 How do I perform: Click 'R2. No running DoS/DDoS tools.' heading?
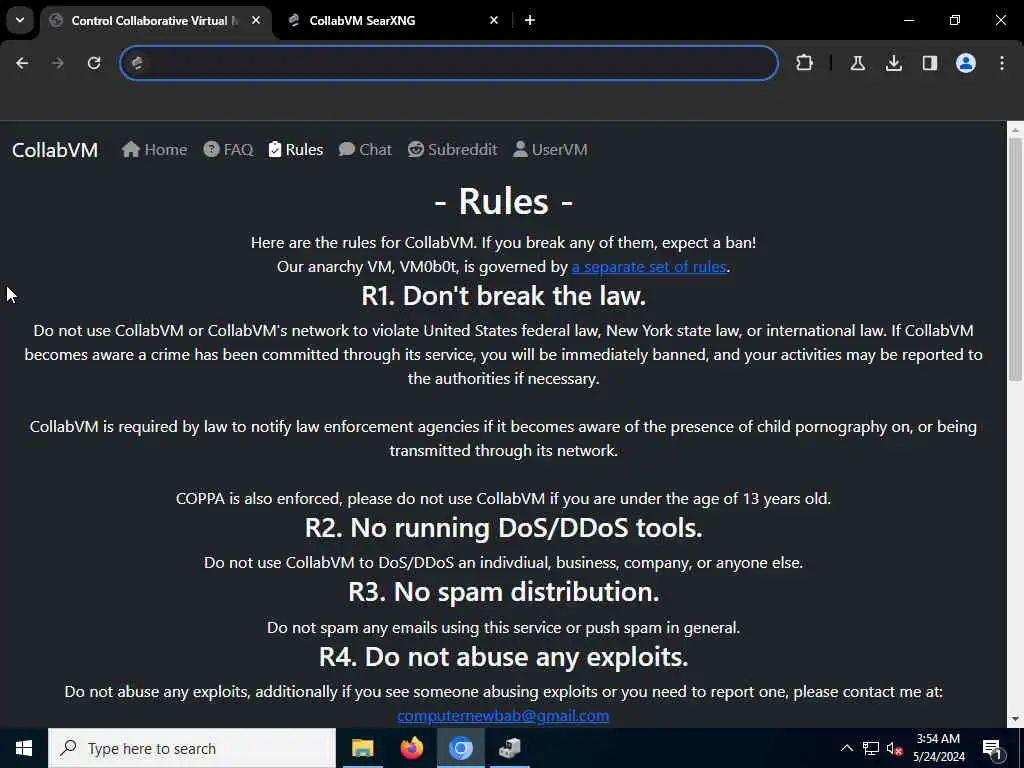point(504,528)
